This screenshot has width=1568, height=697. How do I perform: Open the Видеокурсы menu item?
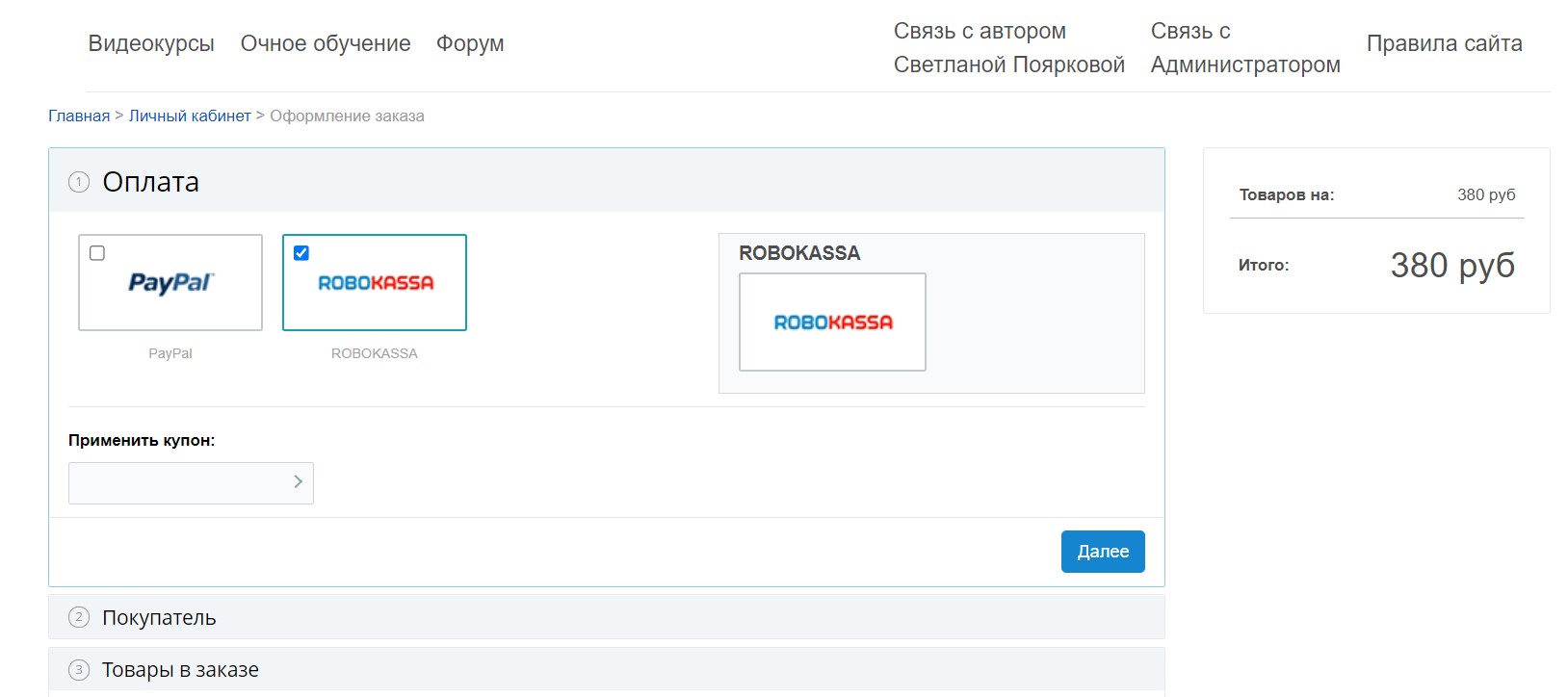tap(151, 43)
